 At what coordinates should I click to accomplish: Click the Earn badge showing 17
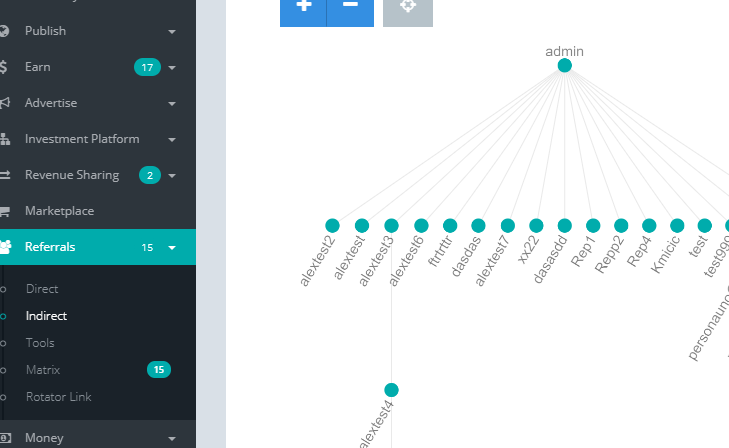(x=147, y=67)
